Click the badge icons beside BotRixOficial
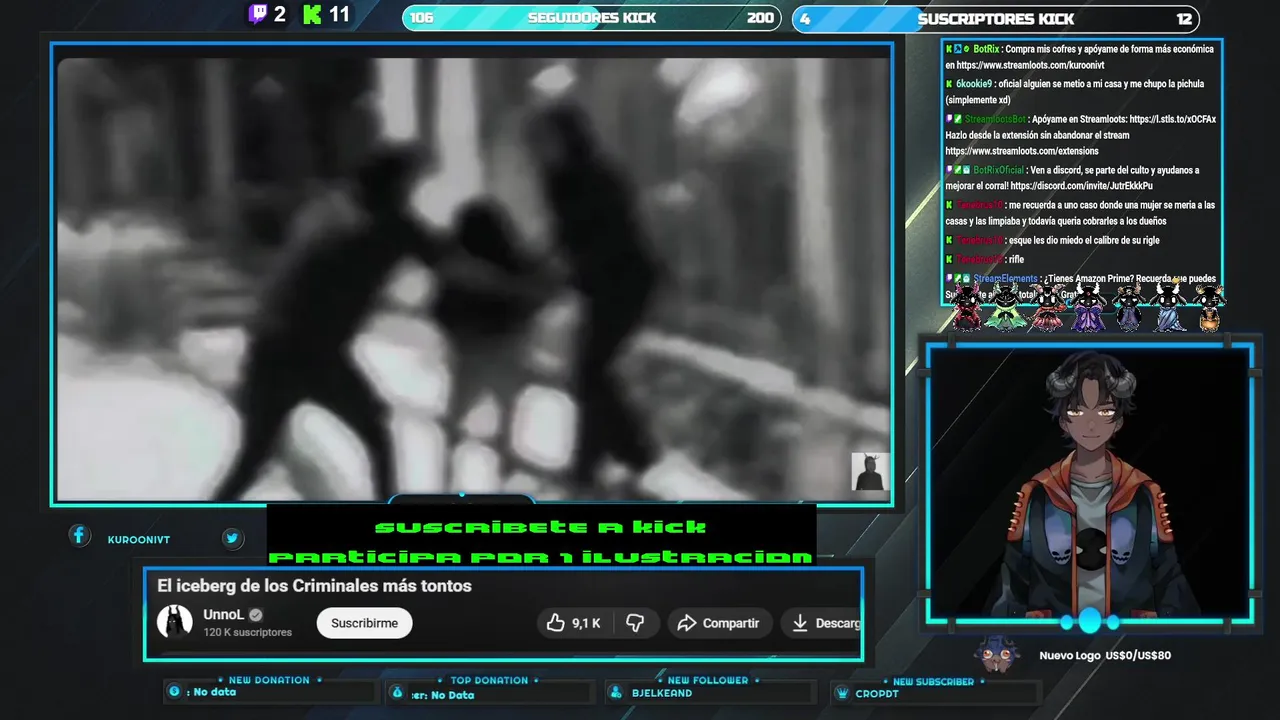The image size is (1280, 720). tap(958, 170)
